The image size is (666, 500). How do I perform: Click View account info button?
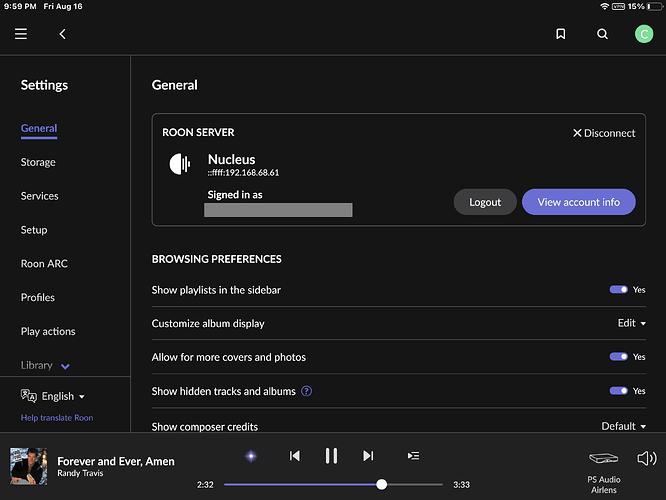(579, 202)
